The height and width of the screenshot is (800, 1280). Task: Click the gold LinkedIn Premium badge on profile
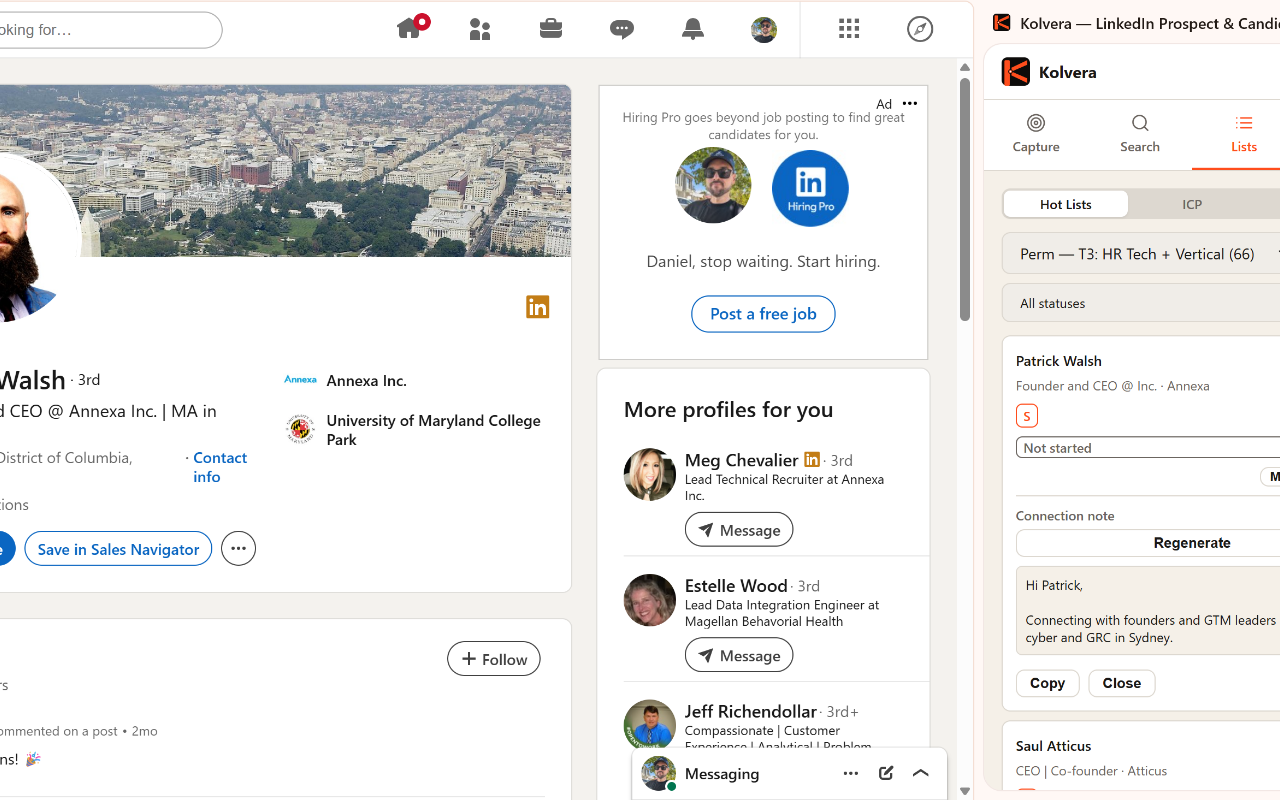[x=538, y=307]
